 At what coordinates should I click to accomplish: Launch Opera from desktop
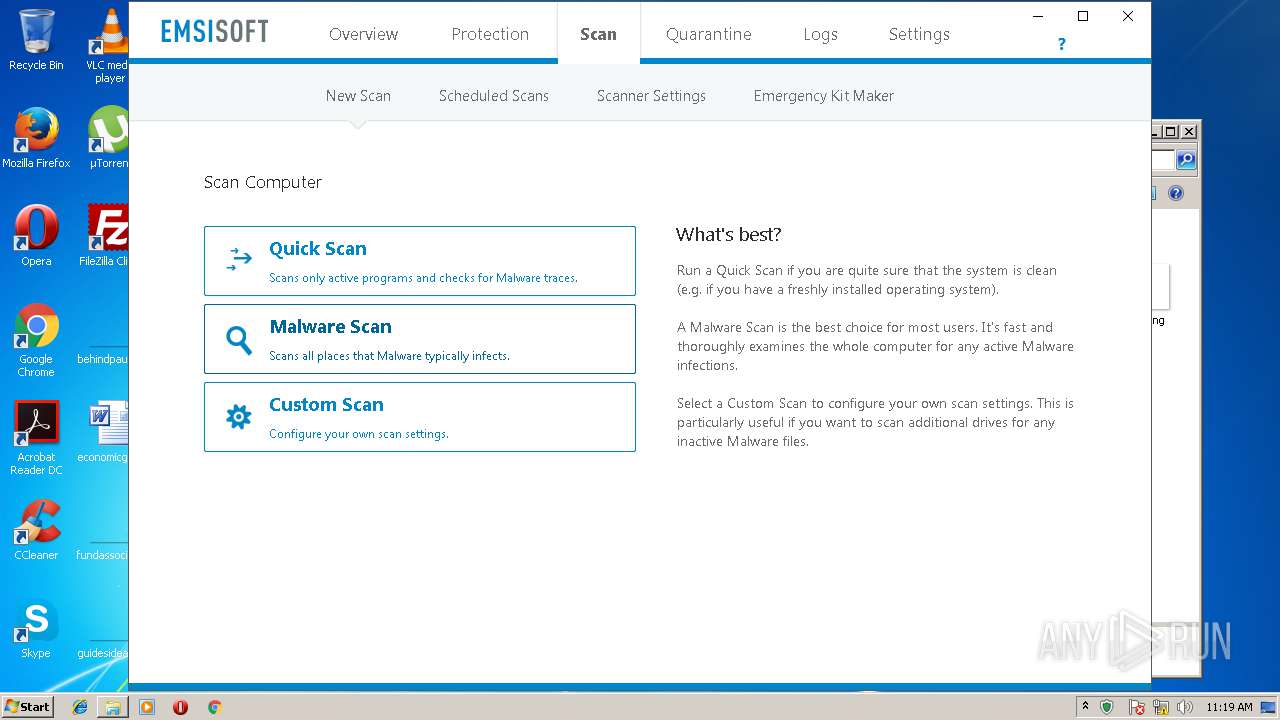point(36,236)
